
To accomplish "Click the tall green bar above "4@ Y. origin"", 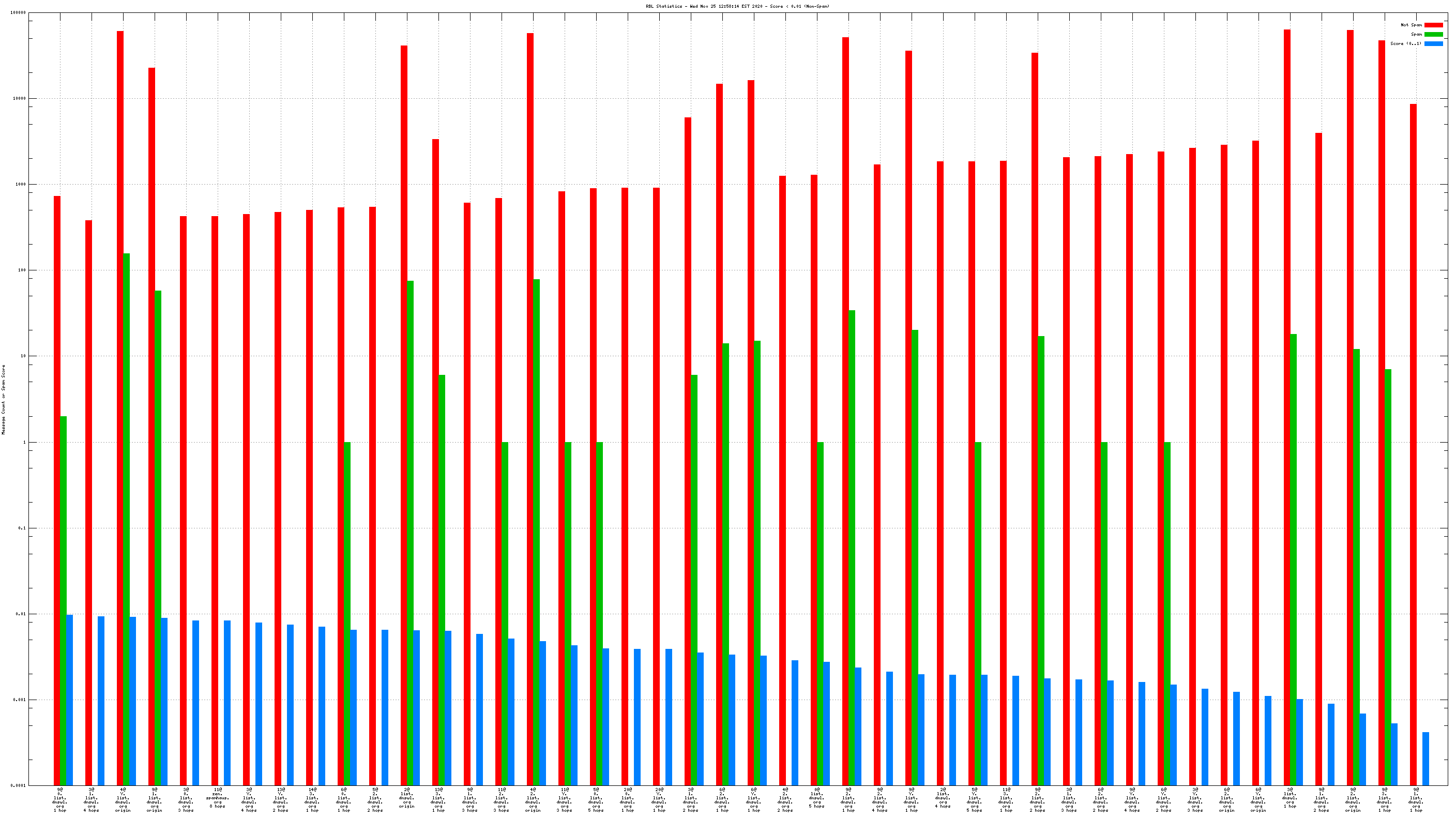I will point(127,519).
